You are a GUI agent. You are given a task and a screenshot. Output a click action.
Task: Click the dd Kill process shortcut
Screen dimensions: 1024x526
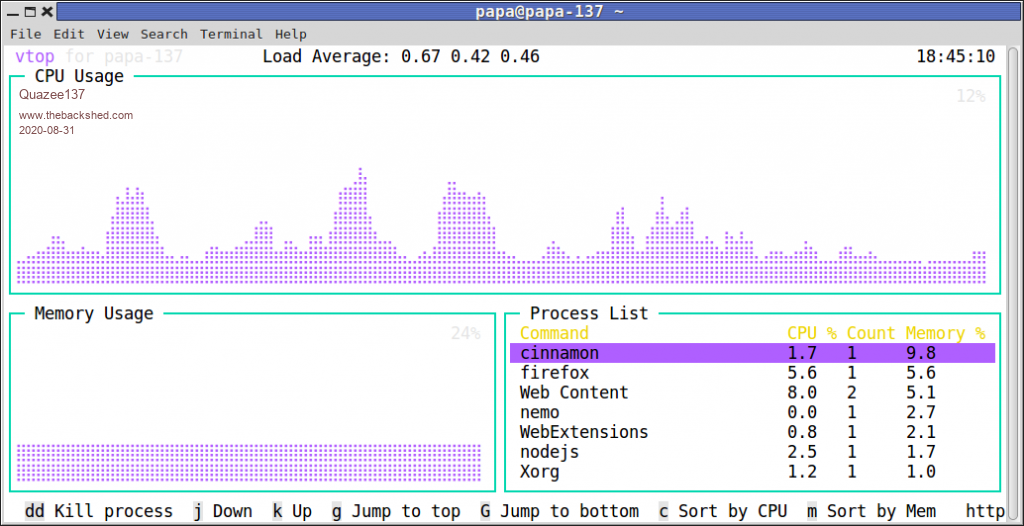98,511
